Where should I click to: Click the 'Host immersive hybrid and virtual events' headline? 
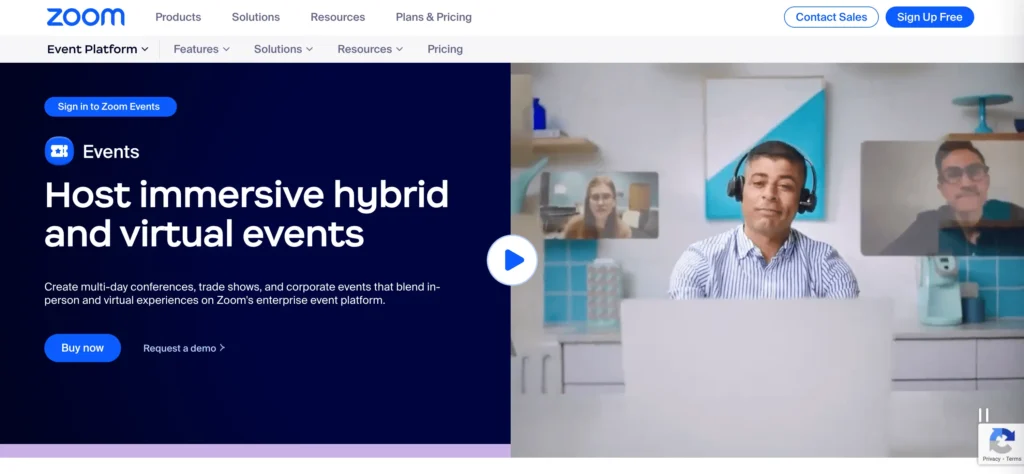pos(247,213)
